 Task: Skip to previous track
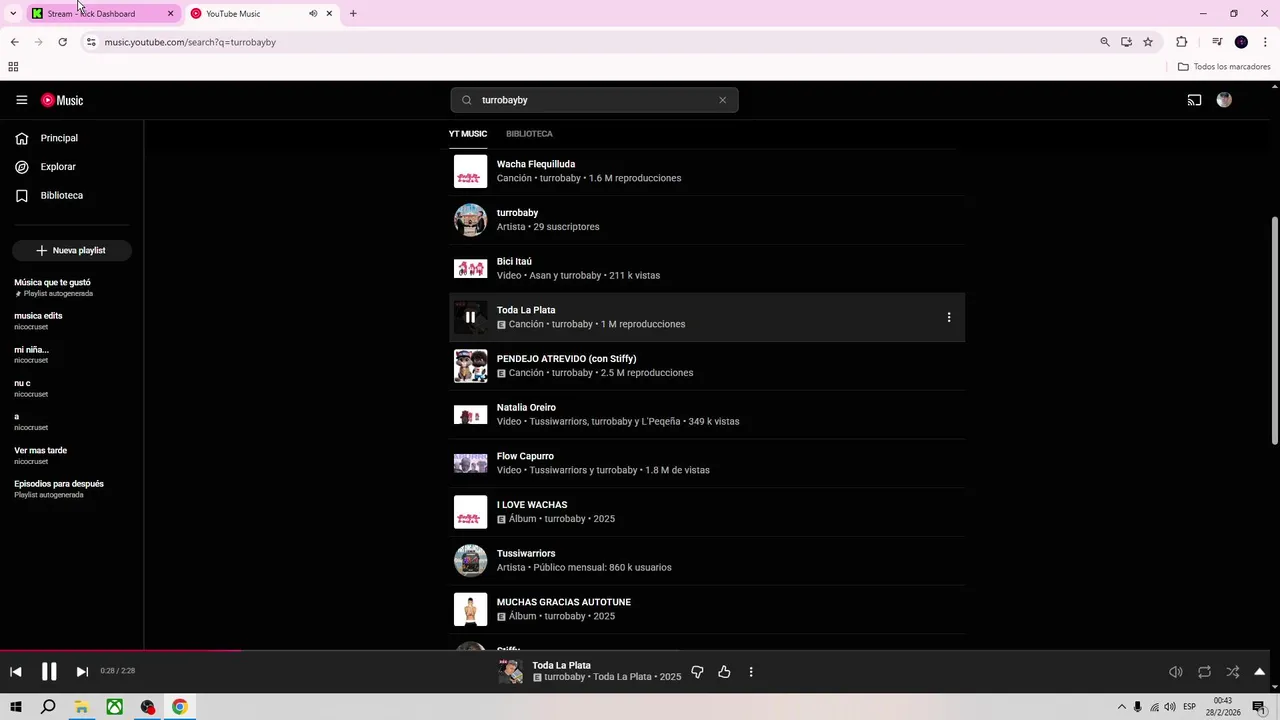coord(16,672)
